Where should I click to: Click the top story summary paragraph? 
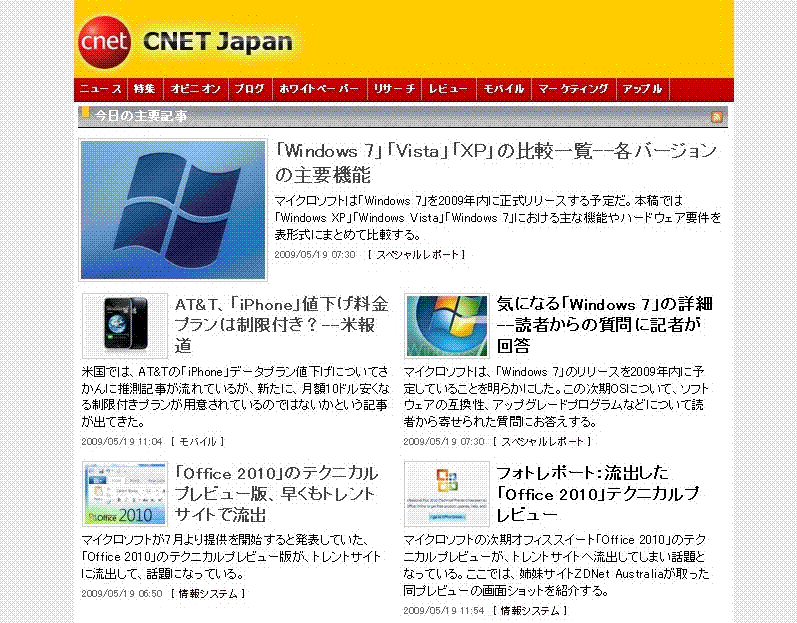(498, 217)
